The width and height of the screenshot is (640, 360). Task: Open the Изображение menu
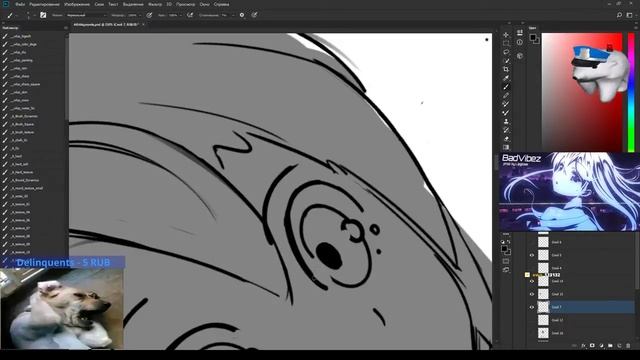click(x=77, y=4)
